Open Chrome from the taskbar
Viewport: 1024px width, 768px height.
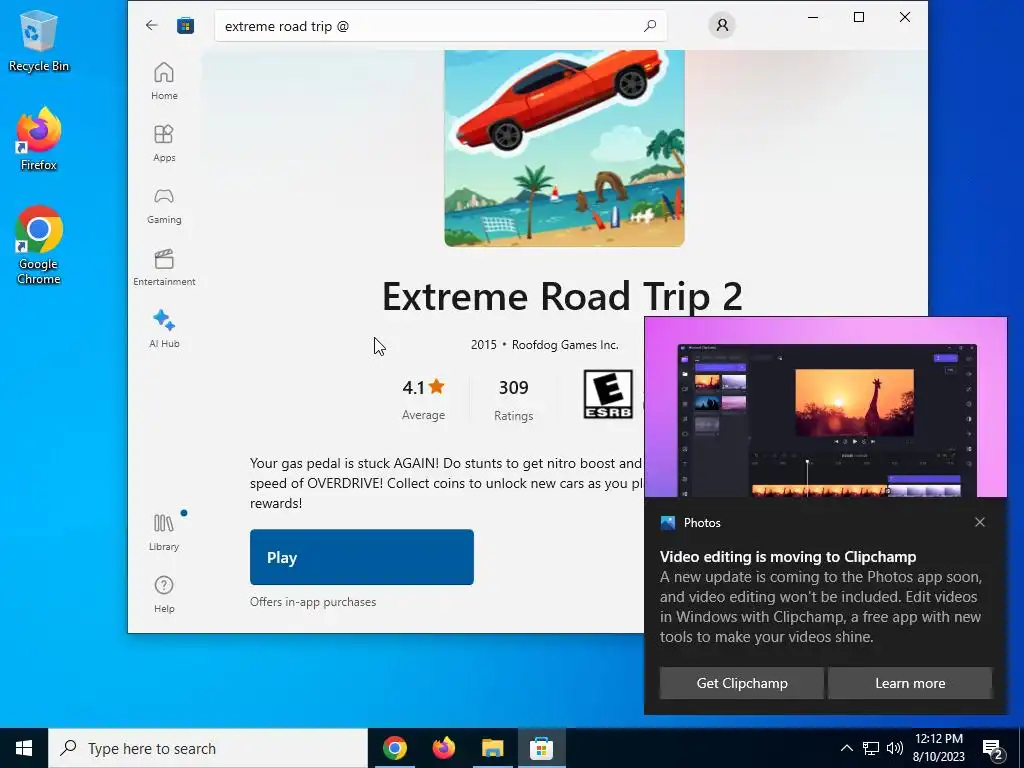click(394, 748)
